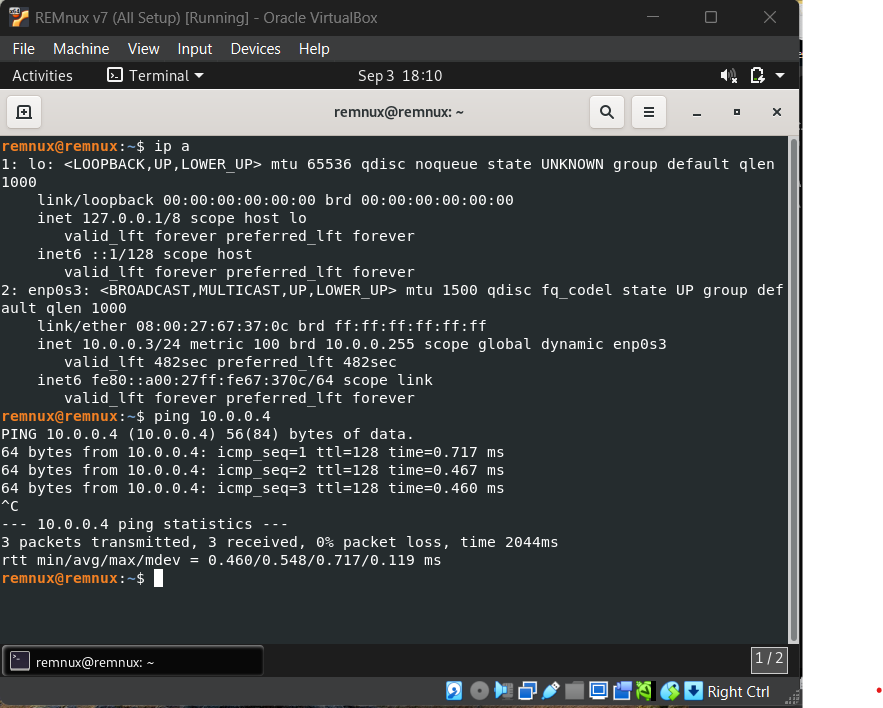Click the '10.0.0.4 ping statistics' header line

point(145,524)
